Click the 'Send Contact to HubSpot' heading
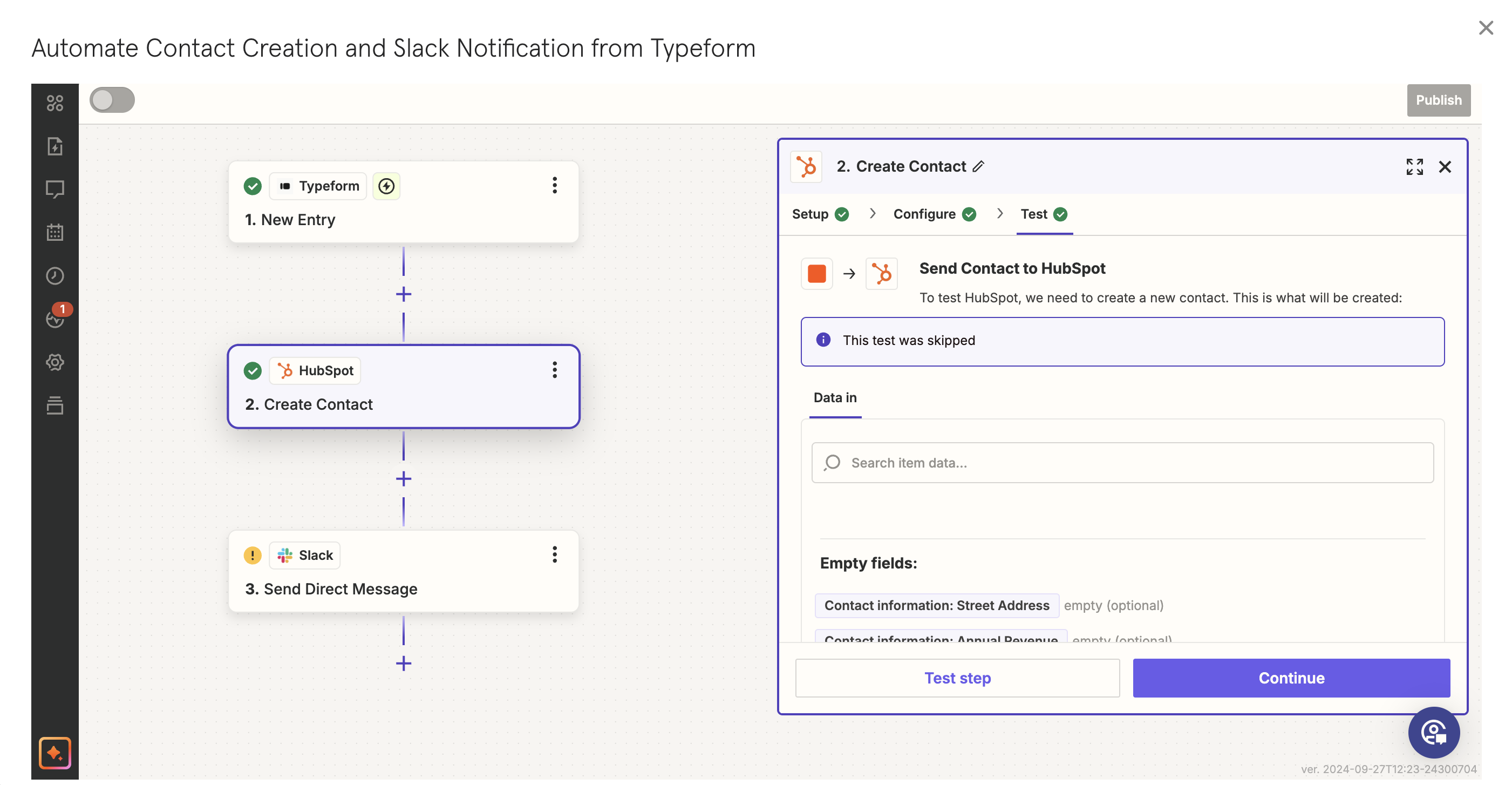This screenshot has width=1512, height=785. pyautogui.click(x=1012, y=268)
